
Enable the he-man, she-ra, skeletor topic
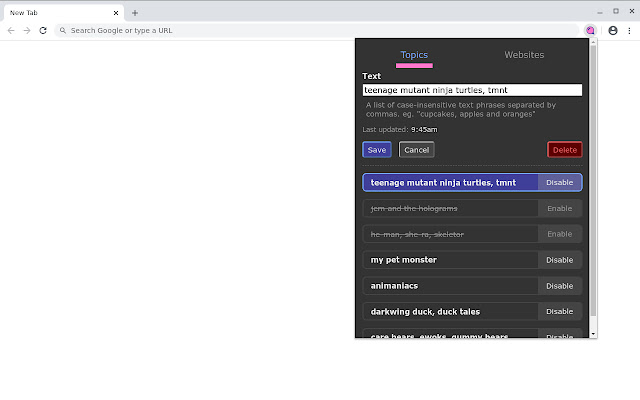(560, 234)
